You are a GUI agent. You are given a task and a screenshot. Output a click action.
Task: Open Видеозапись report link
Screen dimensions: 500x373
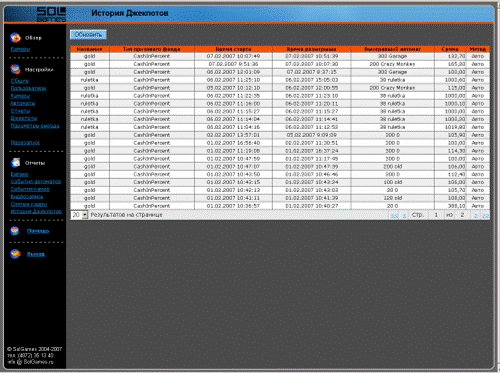click(27, 197)
